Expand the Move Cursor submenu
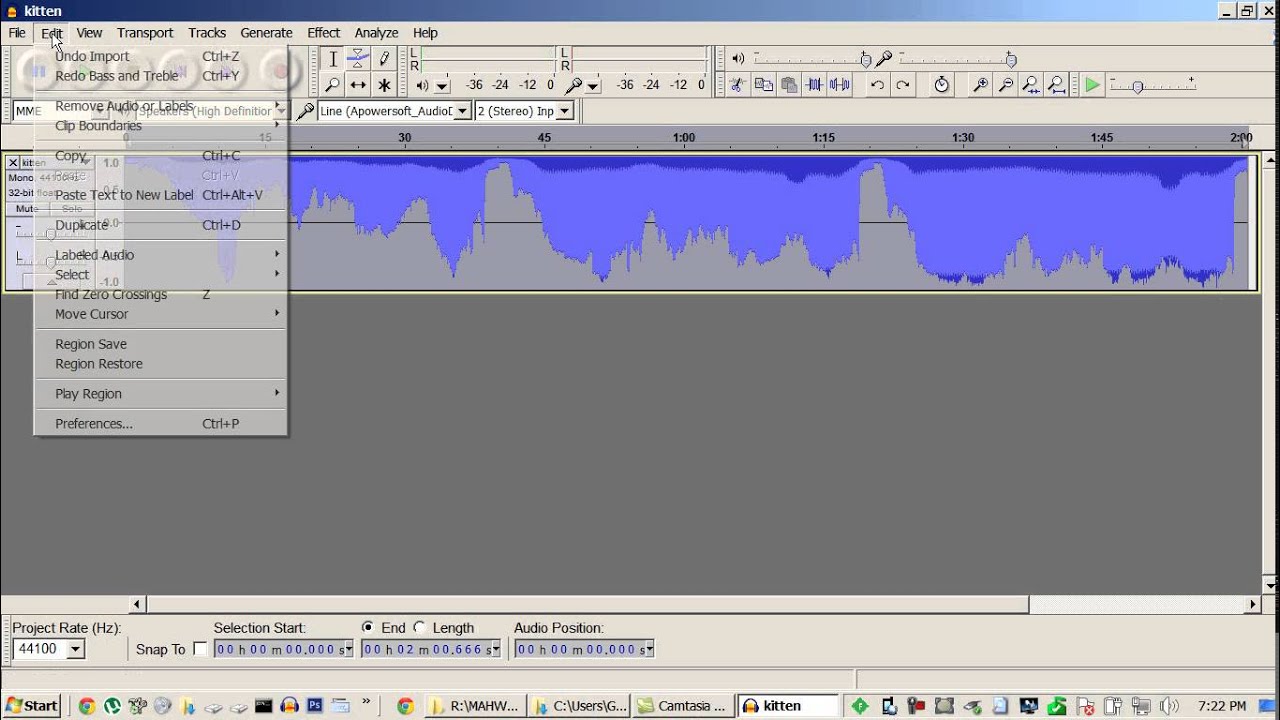 tap(160, 314)
